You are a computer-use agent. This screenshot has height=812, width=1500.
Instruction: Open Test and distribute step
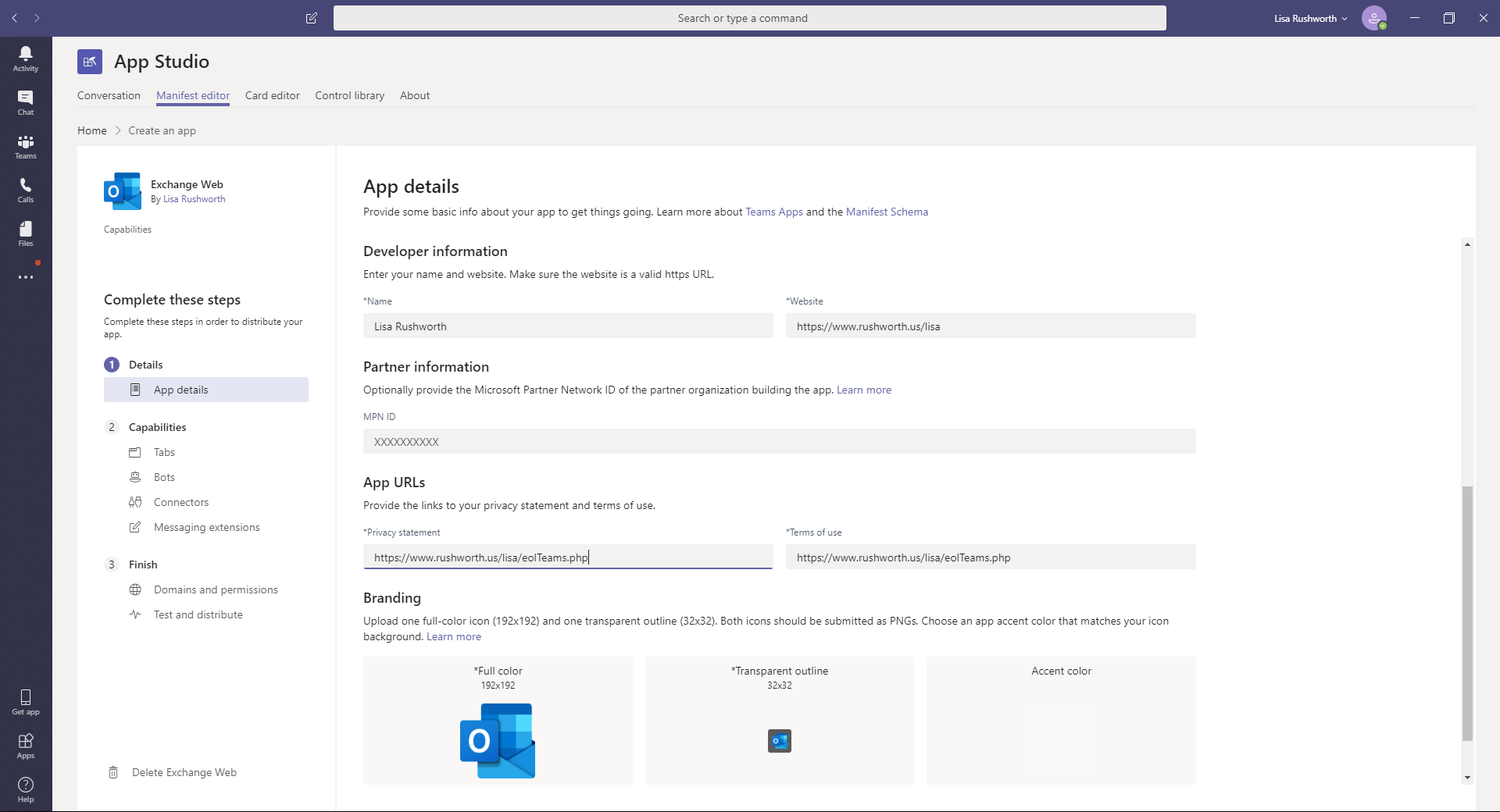[x=198, y=614]
